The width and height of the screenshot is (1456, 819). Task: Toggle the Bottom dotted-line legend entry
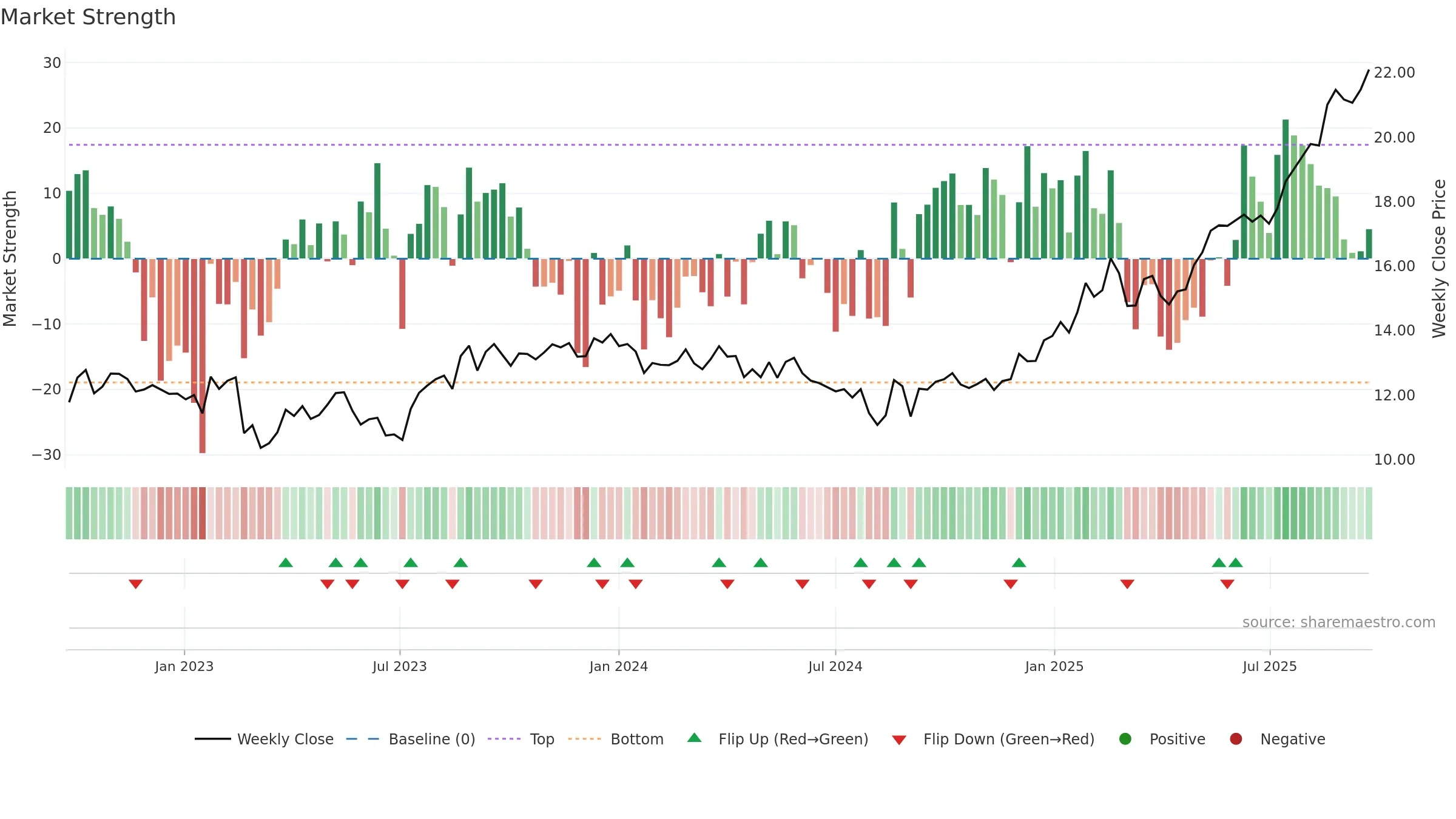(x=616, y=739)
